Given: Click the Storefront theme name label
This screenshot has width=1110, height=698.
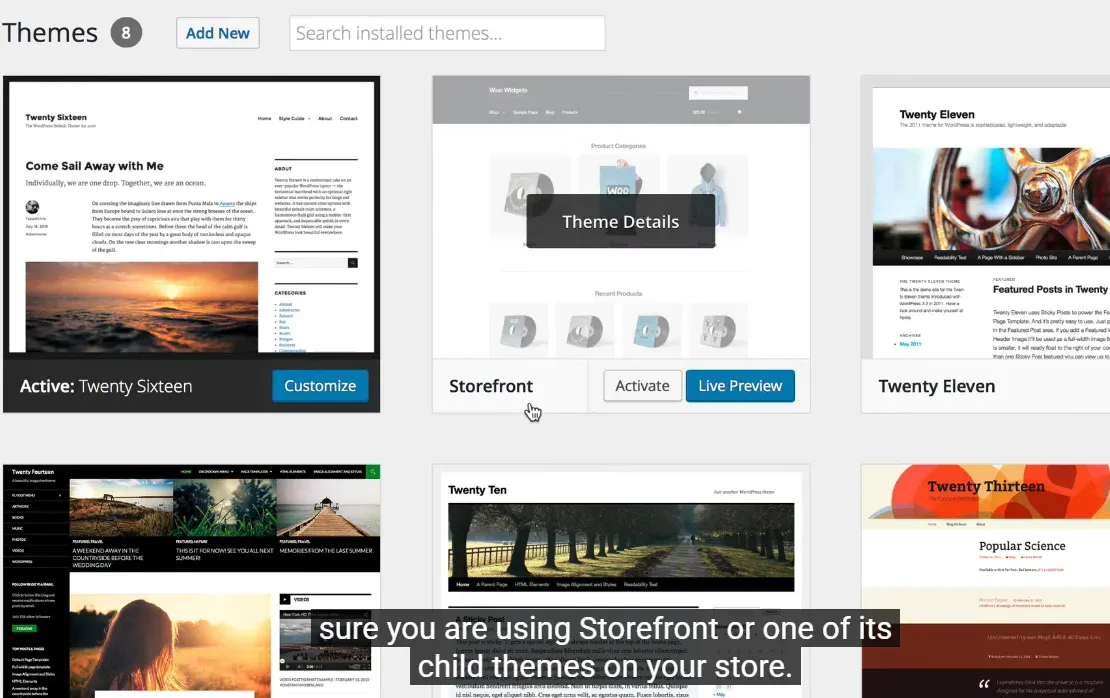Looking at the screenshot, I should click(491, 386).
